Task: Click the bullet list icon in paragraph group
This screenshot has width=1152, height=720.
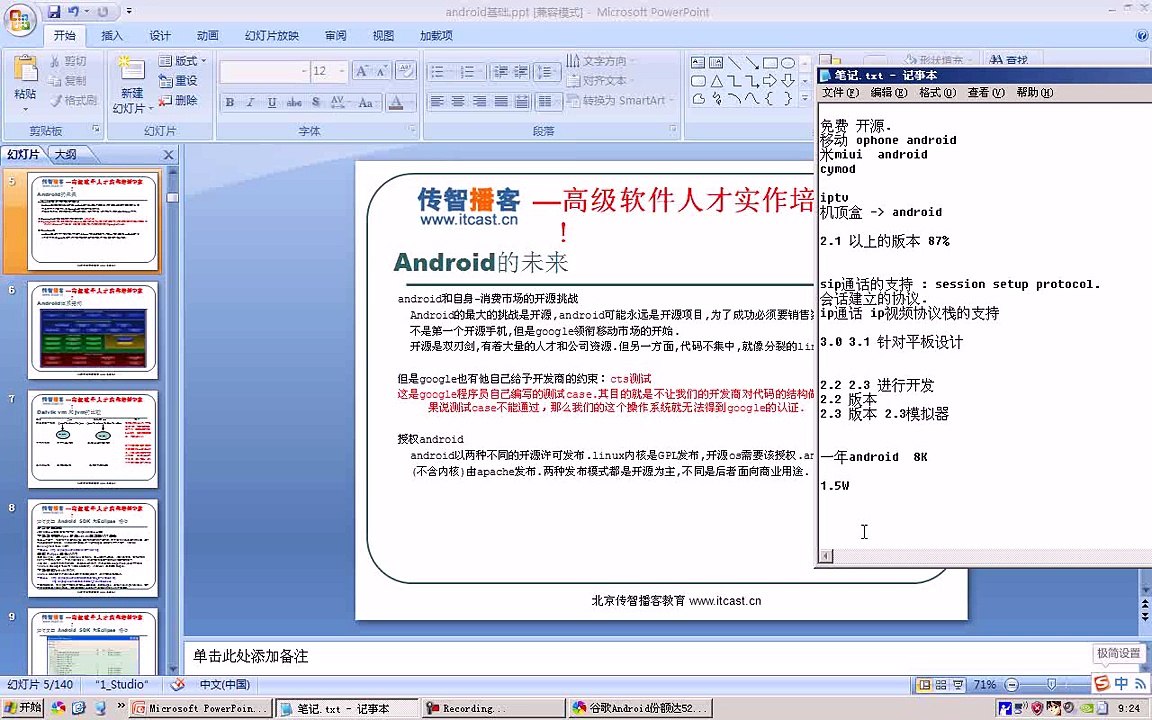Action: pos(437,71)
